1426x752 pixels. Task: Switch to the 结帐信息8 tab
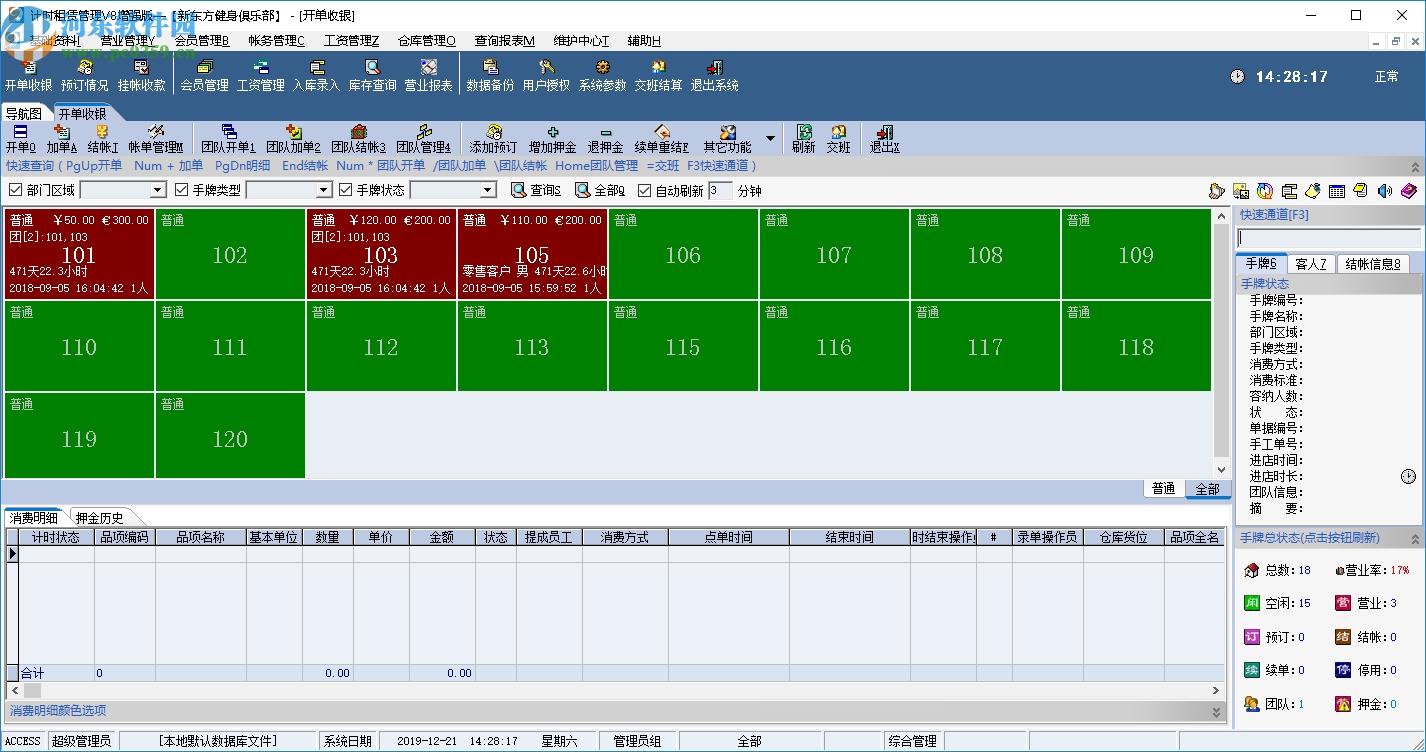tap(1374, 264)
